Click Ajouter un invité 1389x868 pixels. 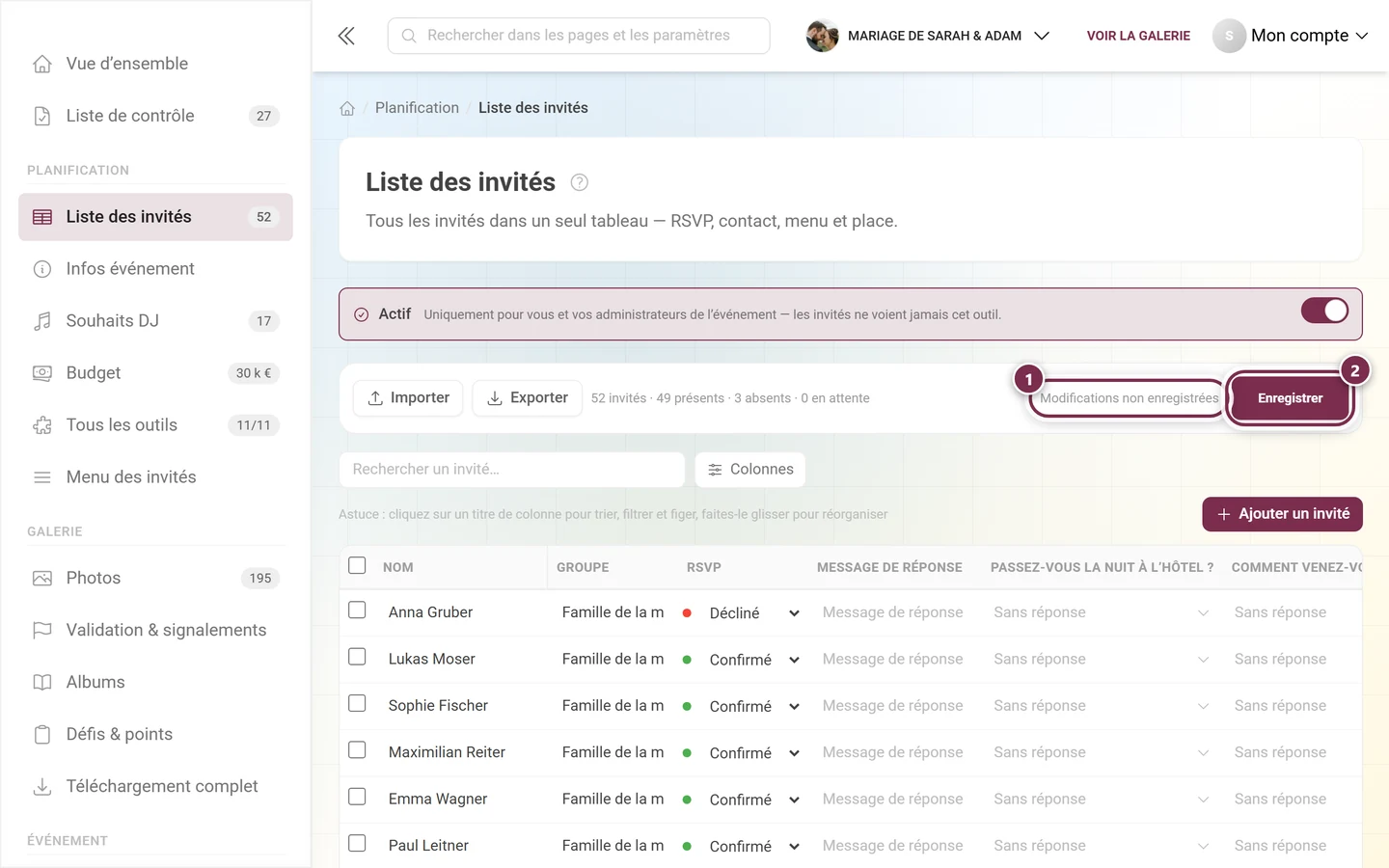pos(1282,514)
